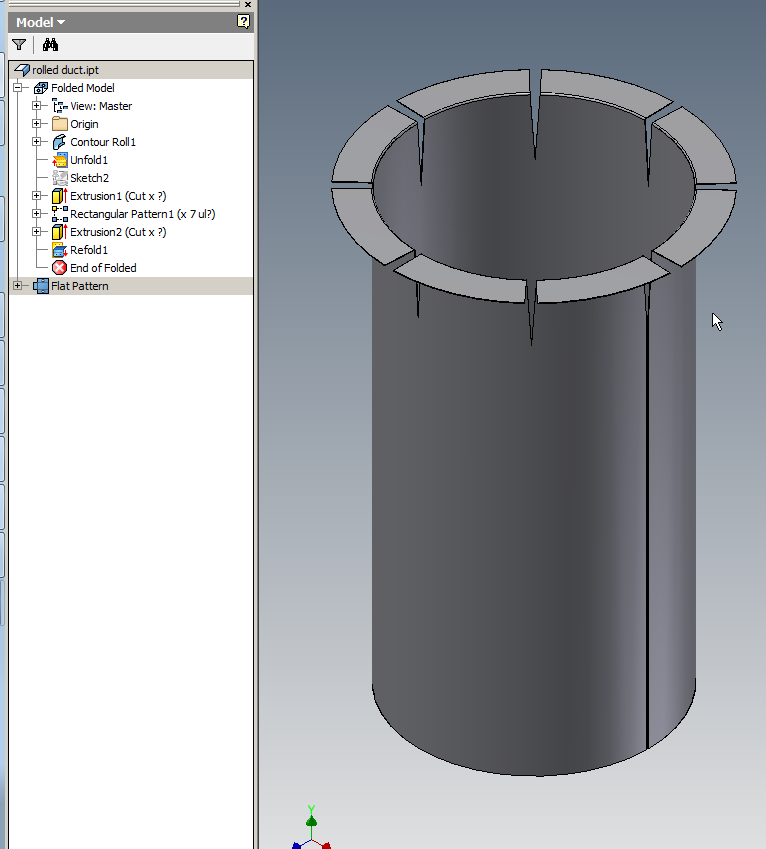This screenshot has width=766, height=849.
Task: Click the green Y axis of the triad
Action: pyautogui.click(x=311, y=822)
